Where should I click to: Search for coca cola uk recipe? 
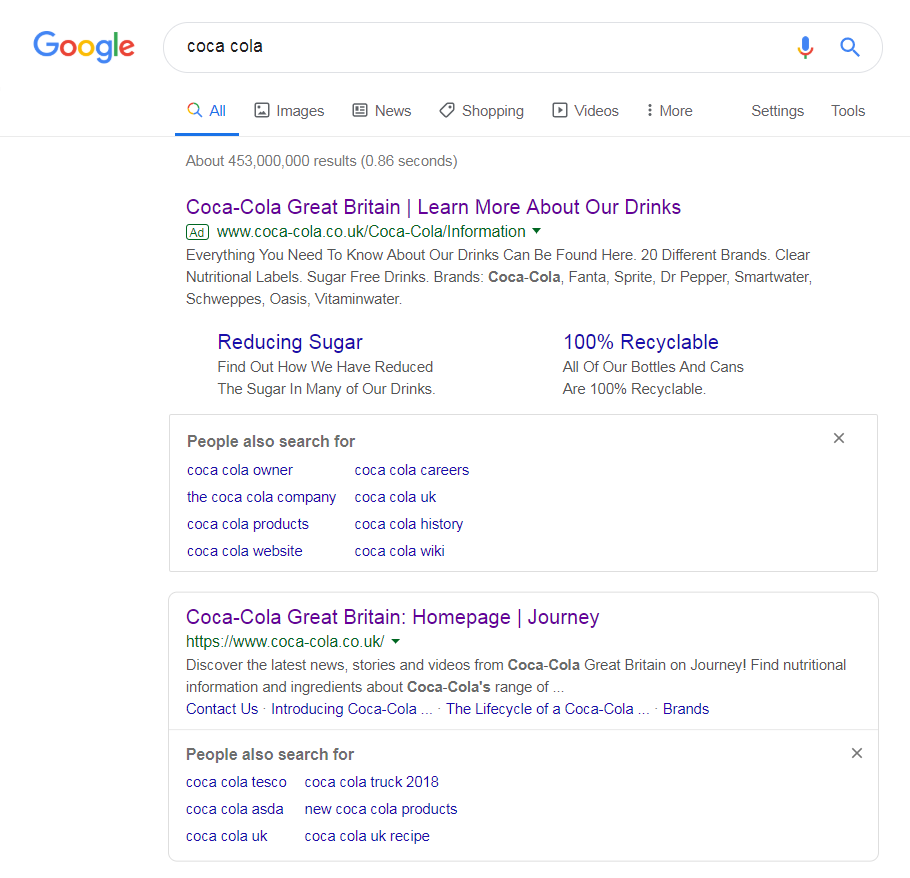[x=367, y=836]
